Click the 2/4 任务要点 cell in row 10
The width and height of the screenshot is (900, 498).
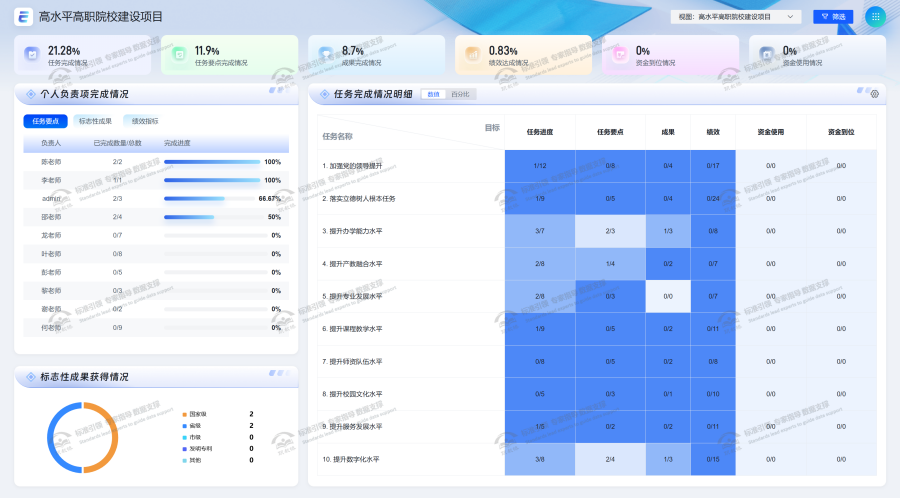[610, 460]
